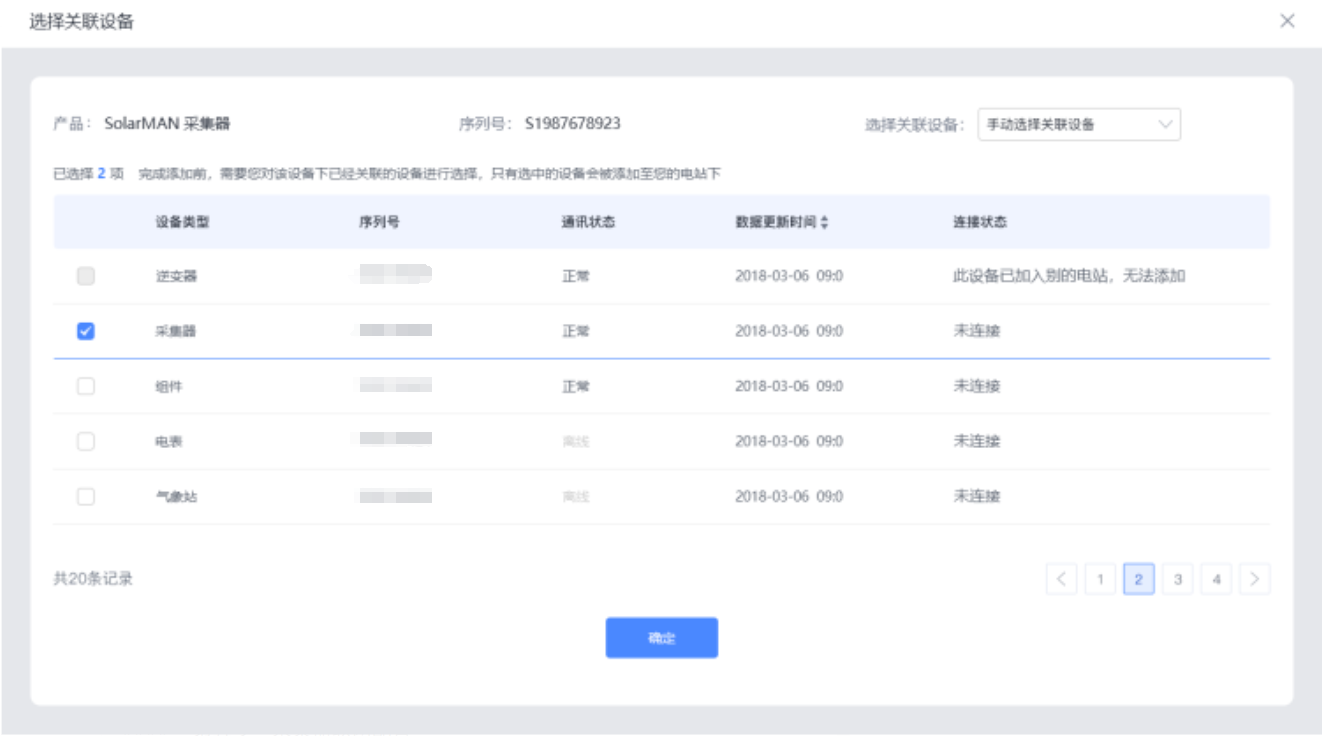
Task: Go to page 1 of records
Action: 1100,579
